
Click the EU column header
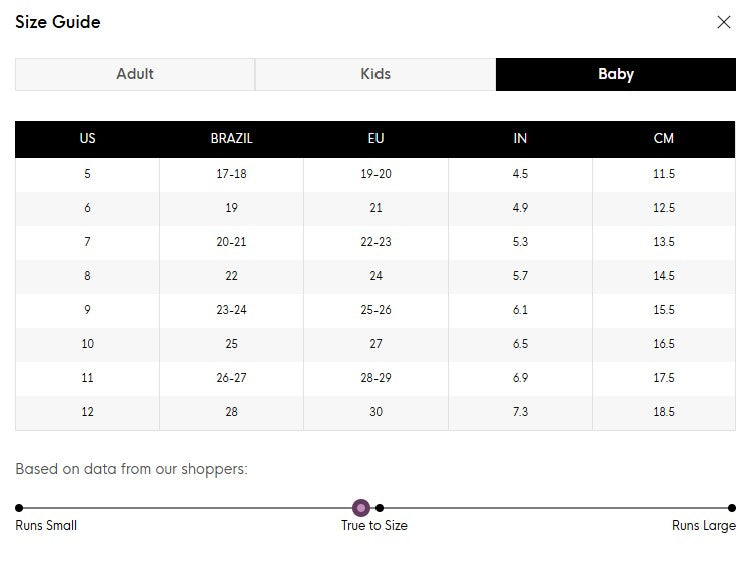376,139
